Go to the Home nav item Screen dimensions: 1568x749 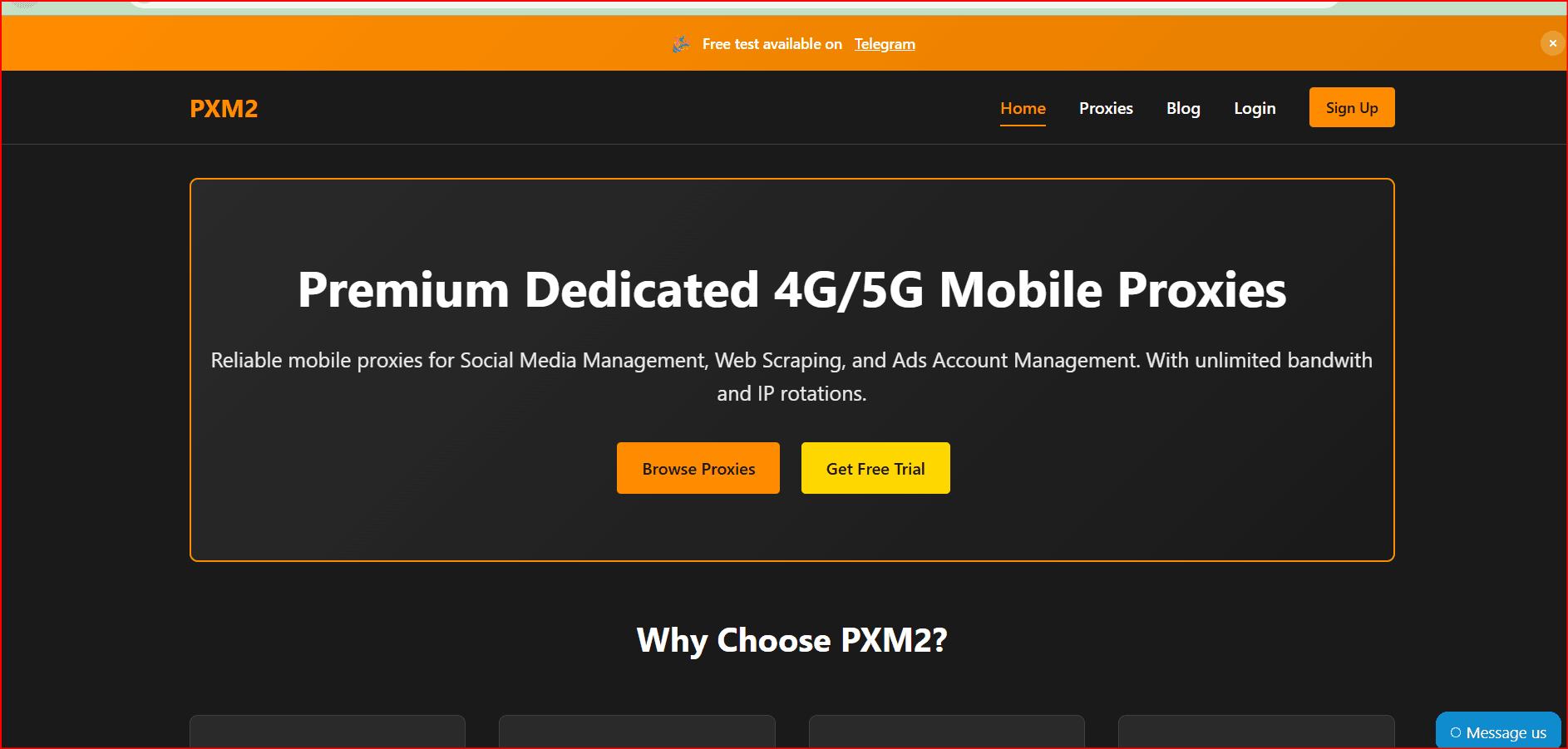pos(1023,108)
